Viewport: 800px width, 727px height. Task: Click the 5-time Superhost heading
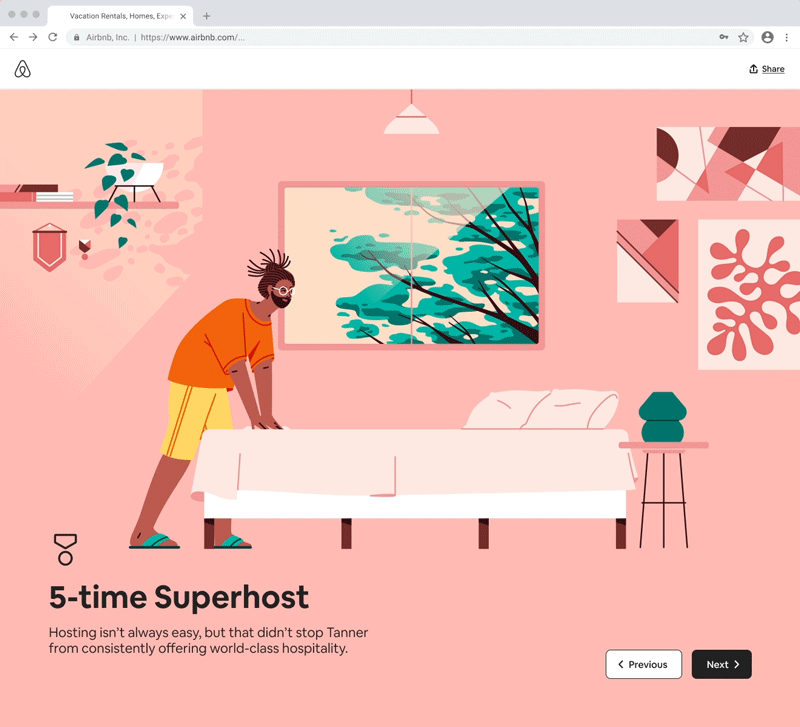[179, 597]
